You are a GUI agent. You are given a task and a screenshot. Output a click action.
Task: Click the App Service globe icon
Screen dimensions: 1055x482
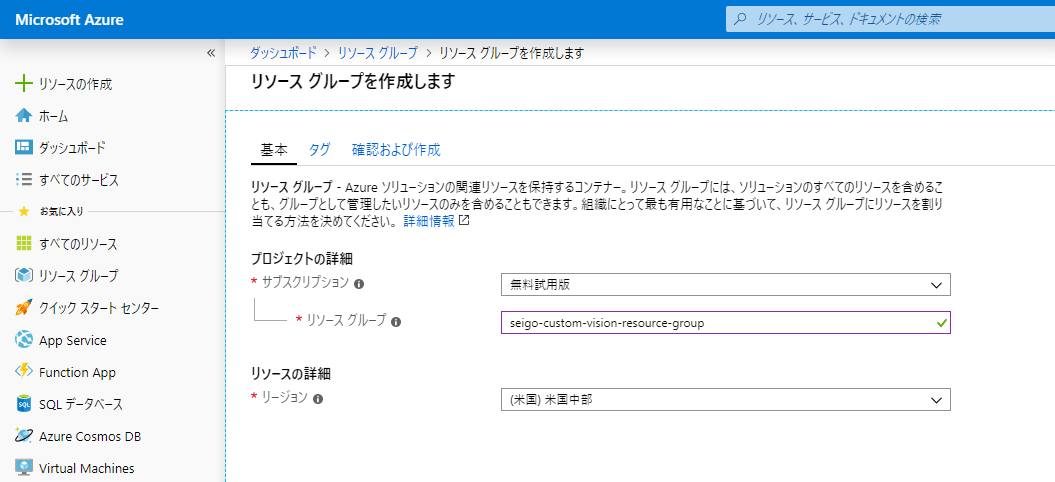[x=24, y=340]
